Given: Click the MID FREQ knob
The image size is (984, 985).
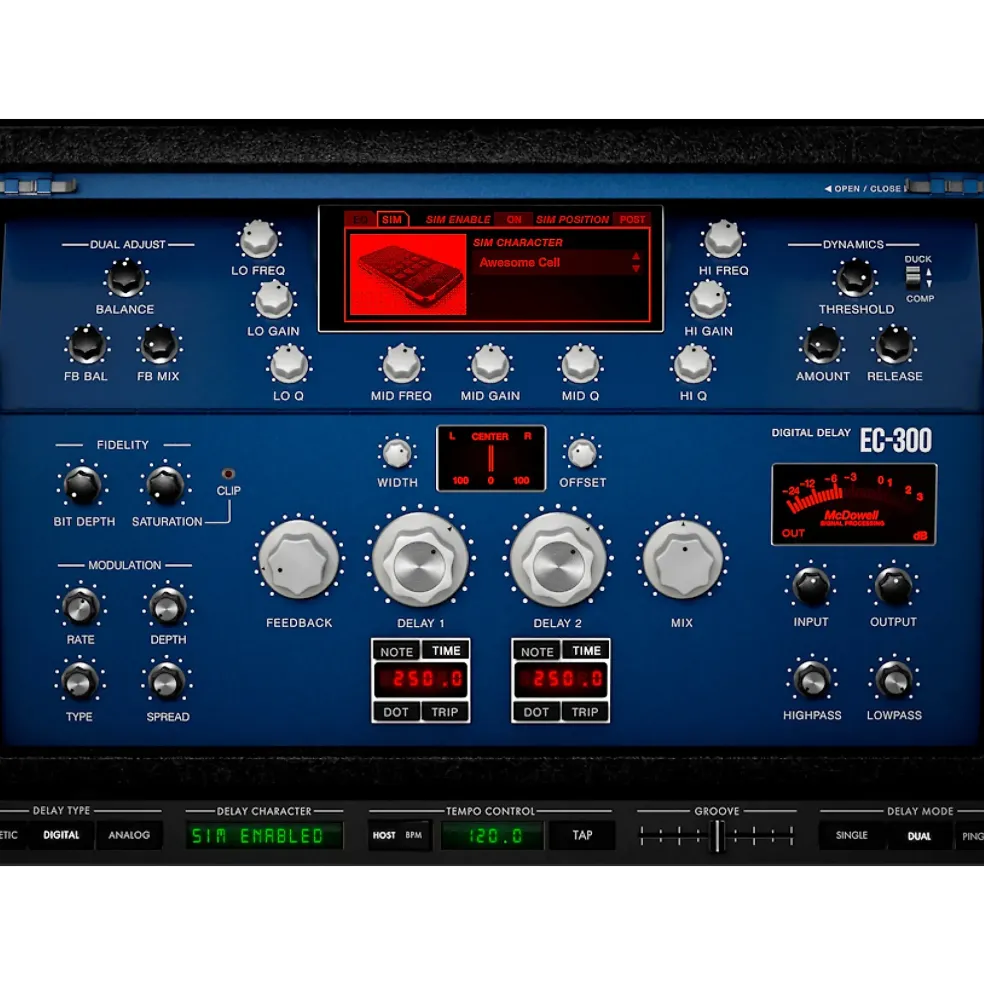Looking at the screenshot, I should coord(401,365).
